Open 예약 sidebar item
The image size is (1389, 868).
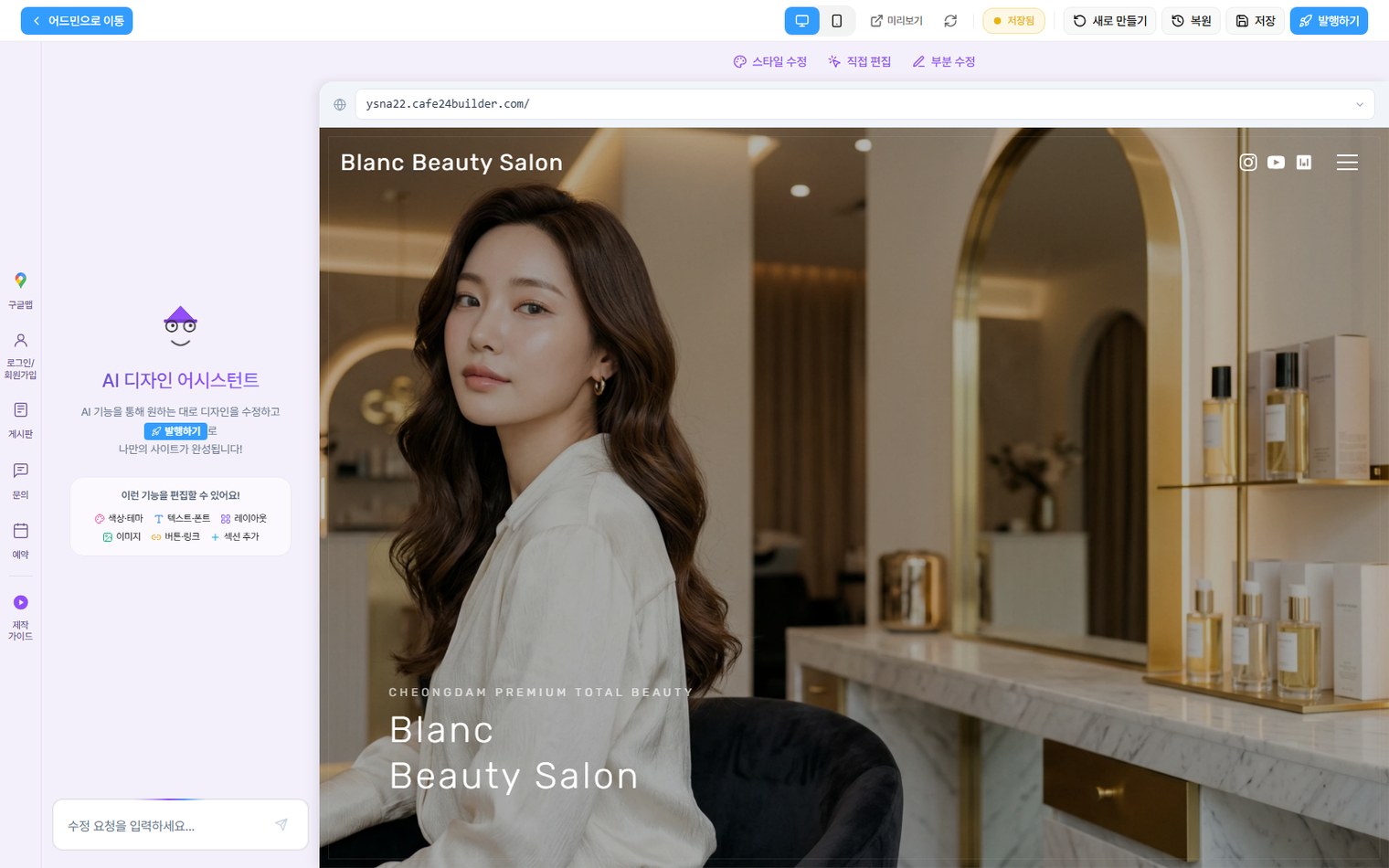click(20, 541)
